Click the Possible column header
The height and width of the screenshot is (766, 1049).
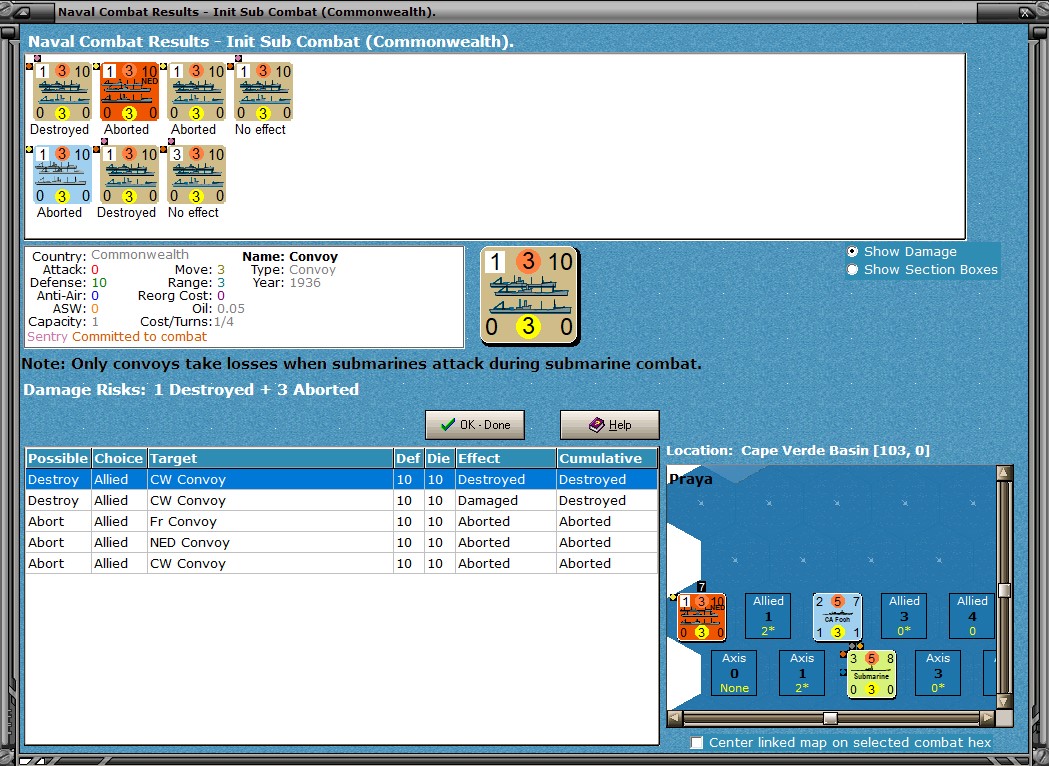[x=58, y=458]
